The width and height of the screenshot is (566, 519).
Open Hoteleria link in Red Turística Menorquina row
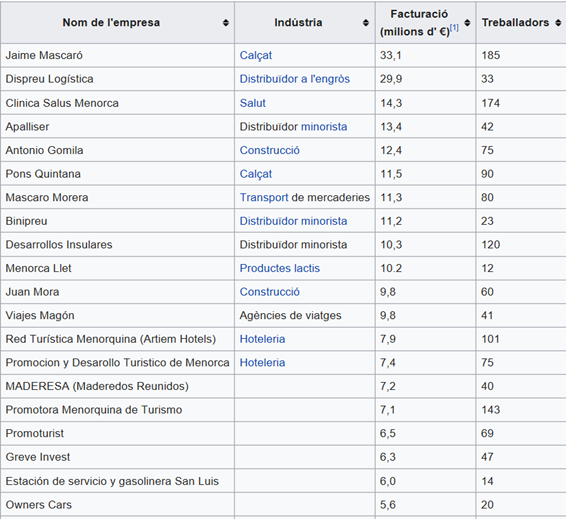[x=262, y=339]
